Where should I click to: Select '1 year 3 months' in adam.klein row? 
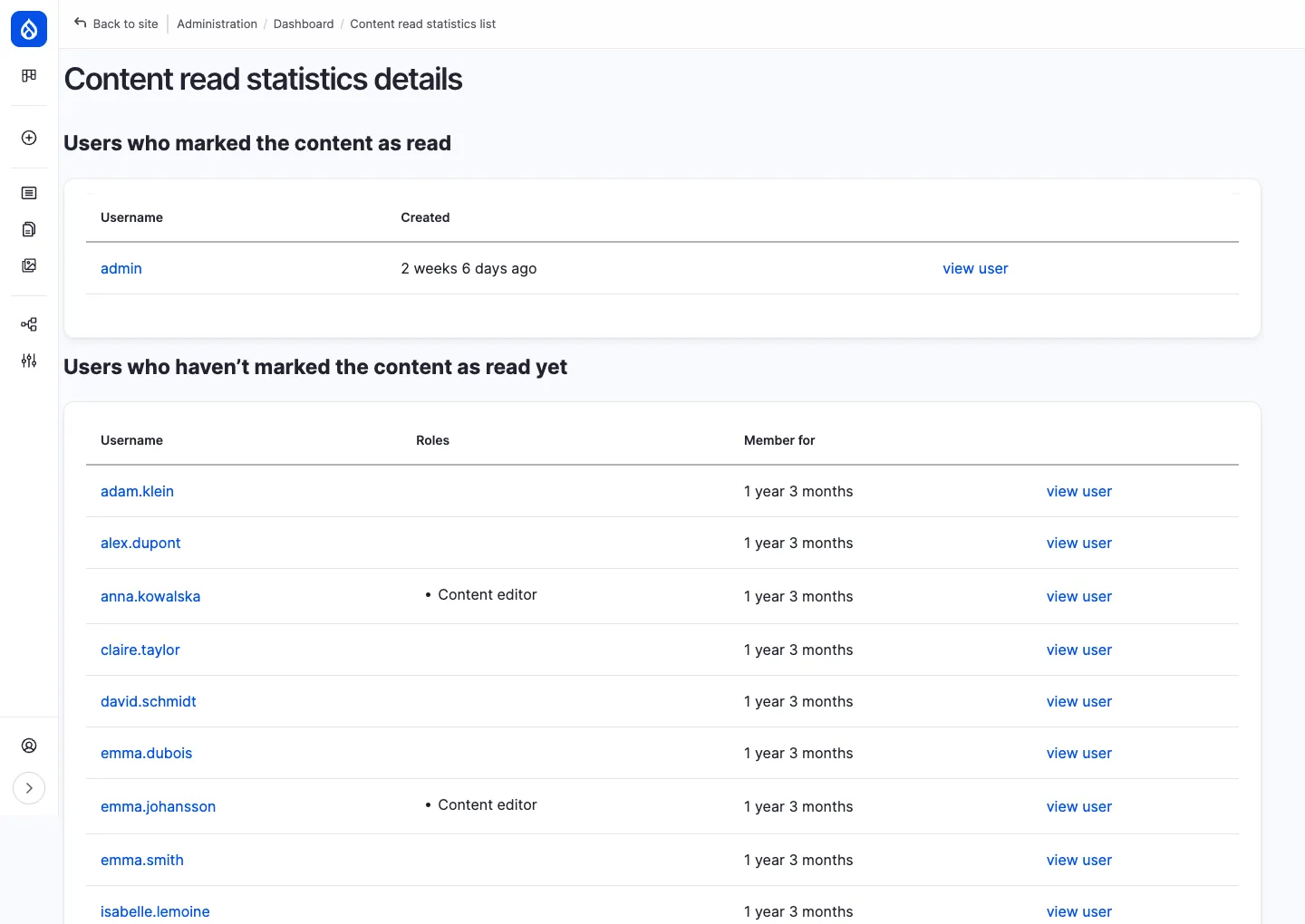click(x=798, y=491)
